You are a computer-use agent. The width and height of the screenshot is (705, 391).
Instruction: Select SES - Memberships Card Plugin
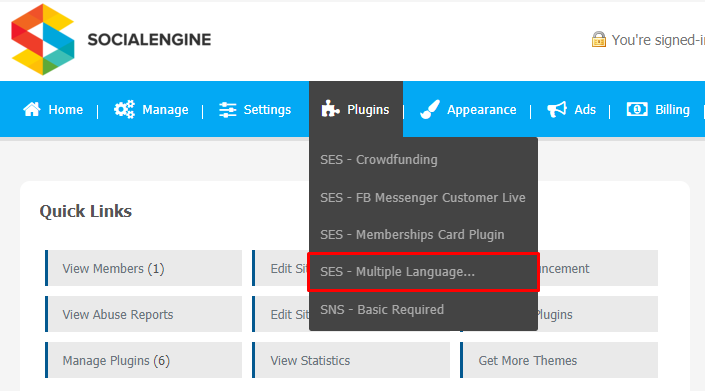click(x=423, y=235)
